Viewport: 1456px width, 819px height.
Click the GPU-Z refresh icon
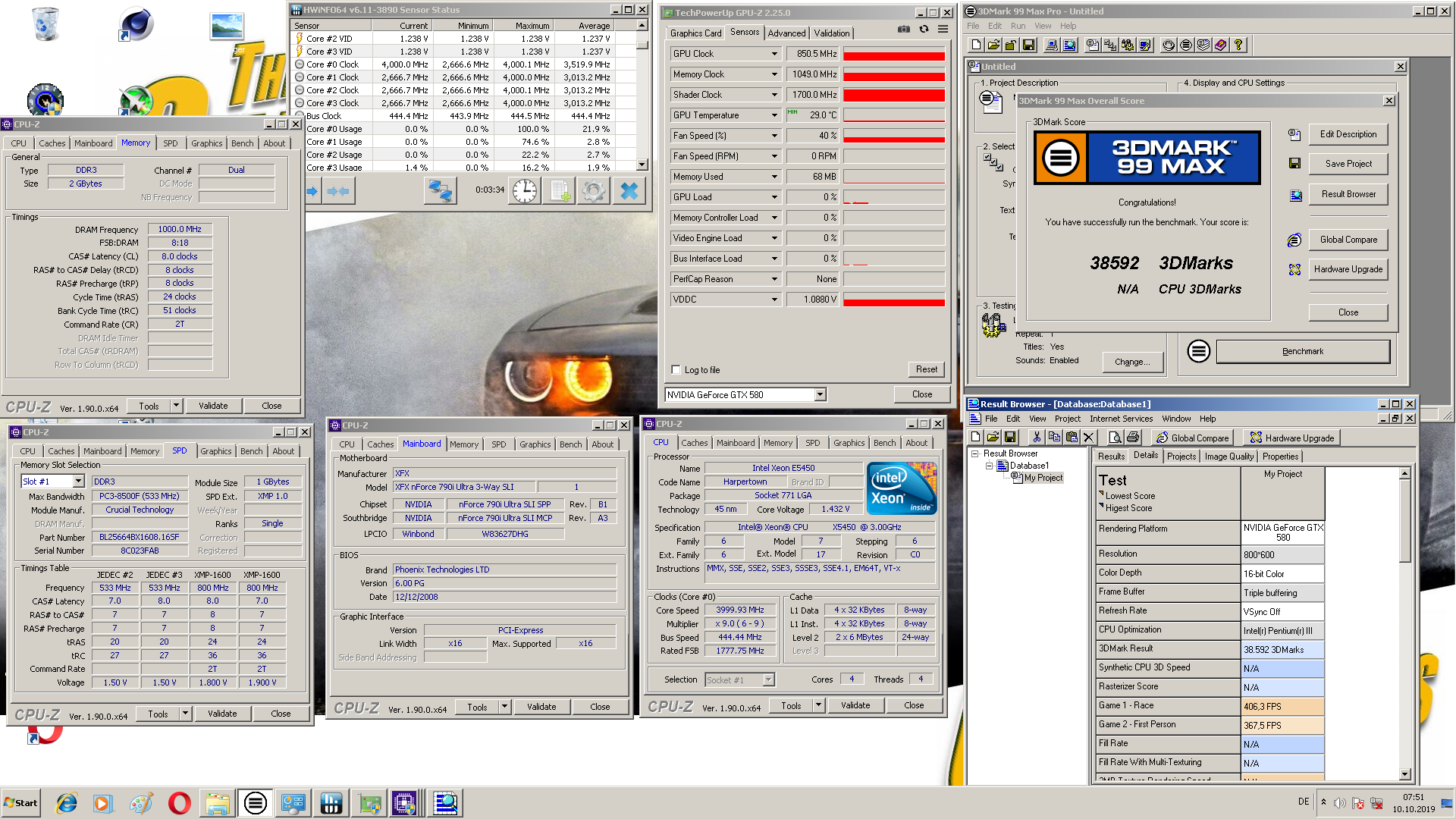click(x=924, y=30)
